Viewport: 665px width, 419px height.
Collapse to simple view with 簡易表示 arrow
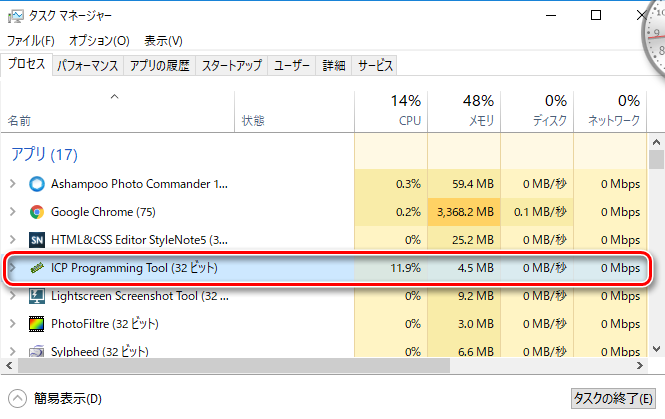(x=17, y=398)
